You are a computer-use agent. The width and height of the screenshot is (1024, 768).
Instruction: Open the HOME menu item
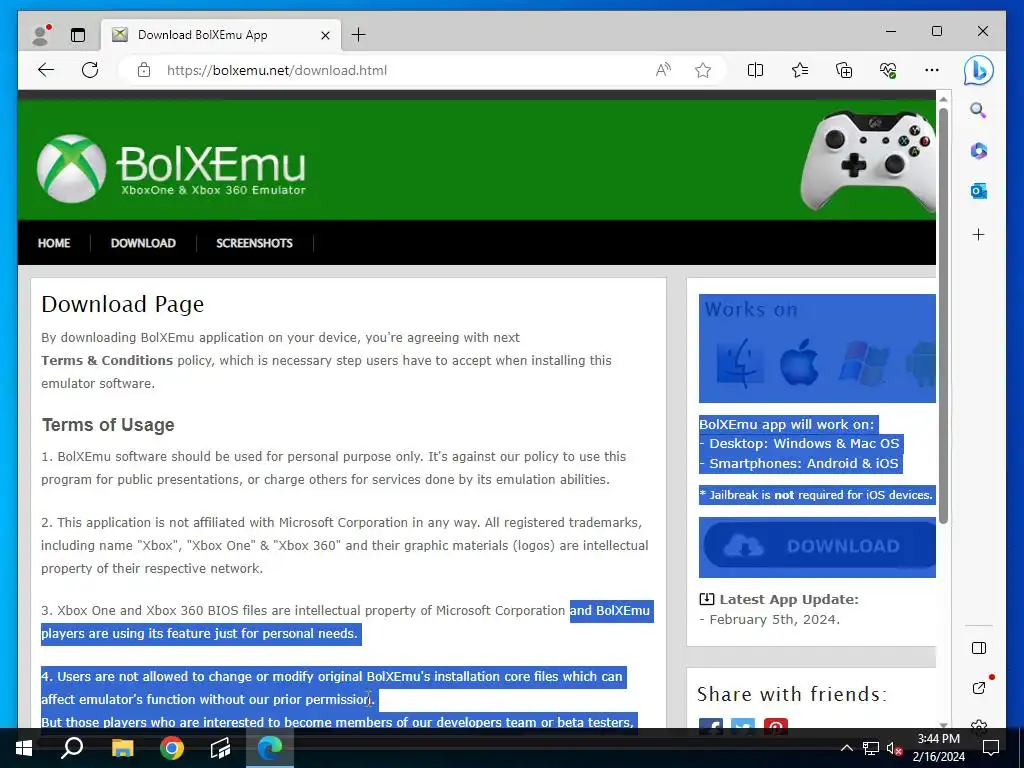54,243
